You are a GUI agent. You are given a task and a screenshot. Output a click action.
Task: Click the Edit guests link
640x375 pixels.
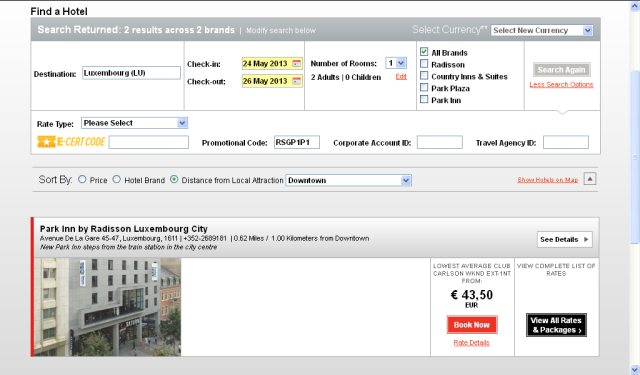click(x=401, y=76)
